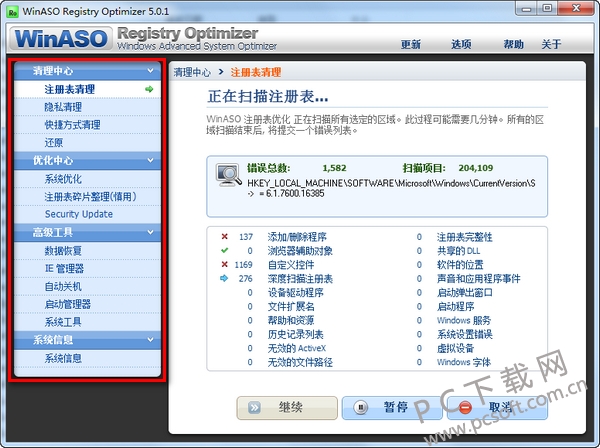Click the 1169 count beside 自定义控件
Image resolution: width=600 pixels, height=448 pixels.
[243, 265]
